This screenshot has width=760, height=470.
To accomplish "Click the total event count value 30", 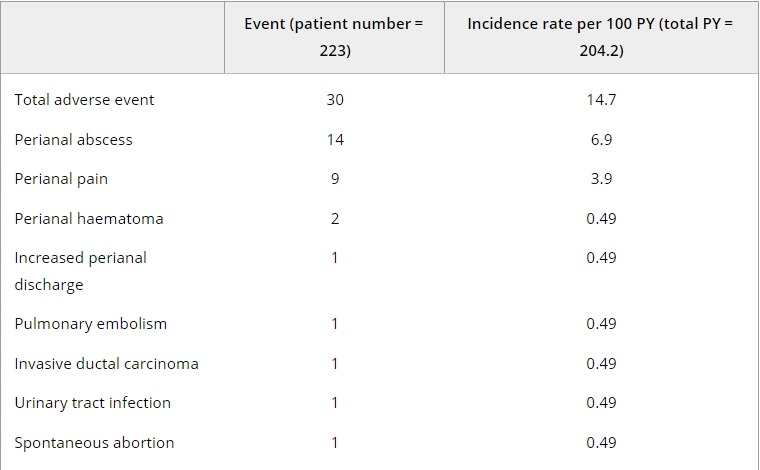I will pyautogui.click(x=334, y=100).
